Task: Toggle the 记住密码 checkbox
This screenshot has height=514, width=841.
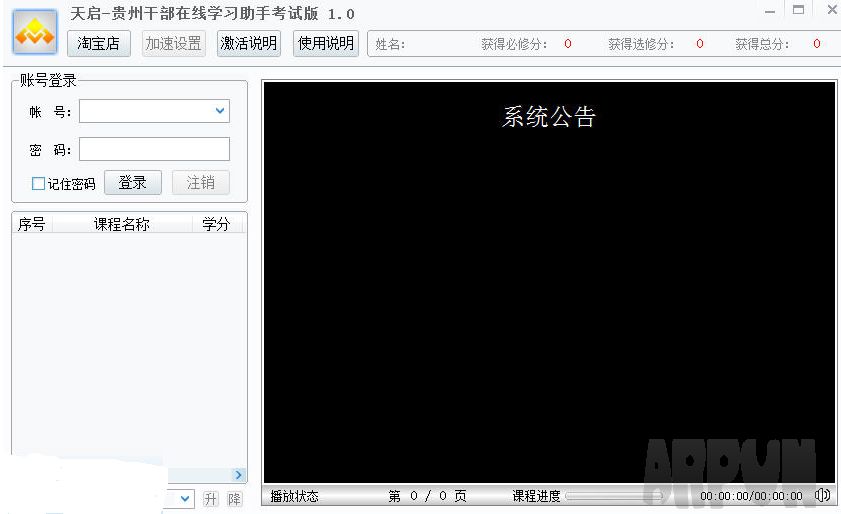Action: point(38,183)
